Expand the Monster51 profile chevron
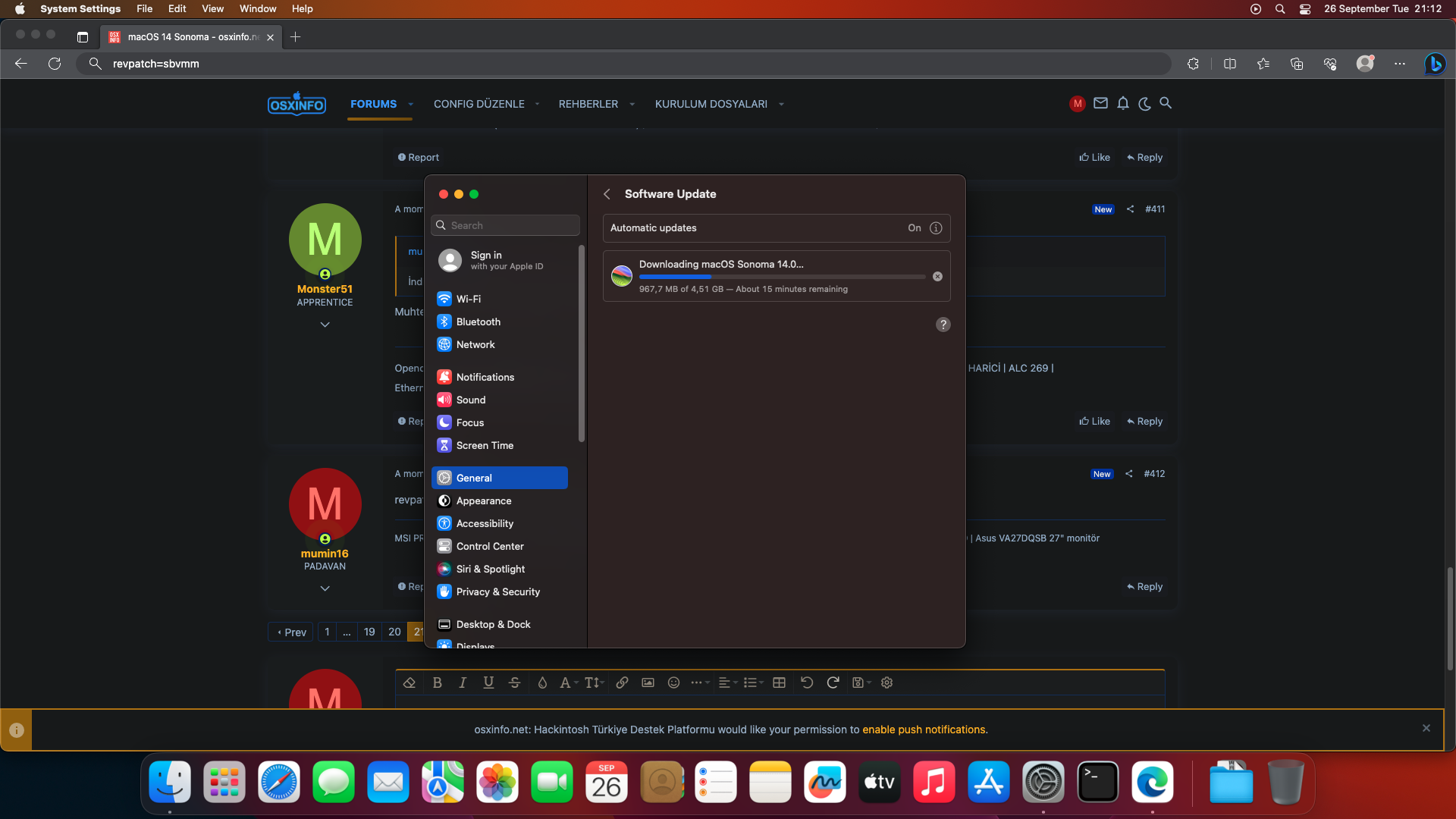1456x819 pixels. tap(325, 324)
